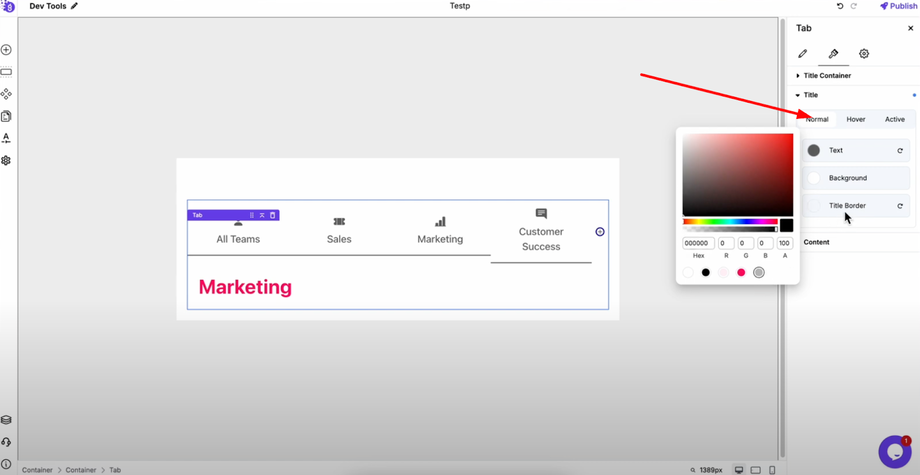Pick the gray preset color swatch

(759, 272)
